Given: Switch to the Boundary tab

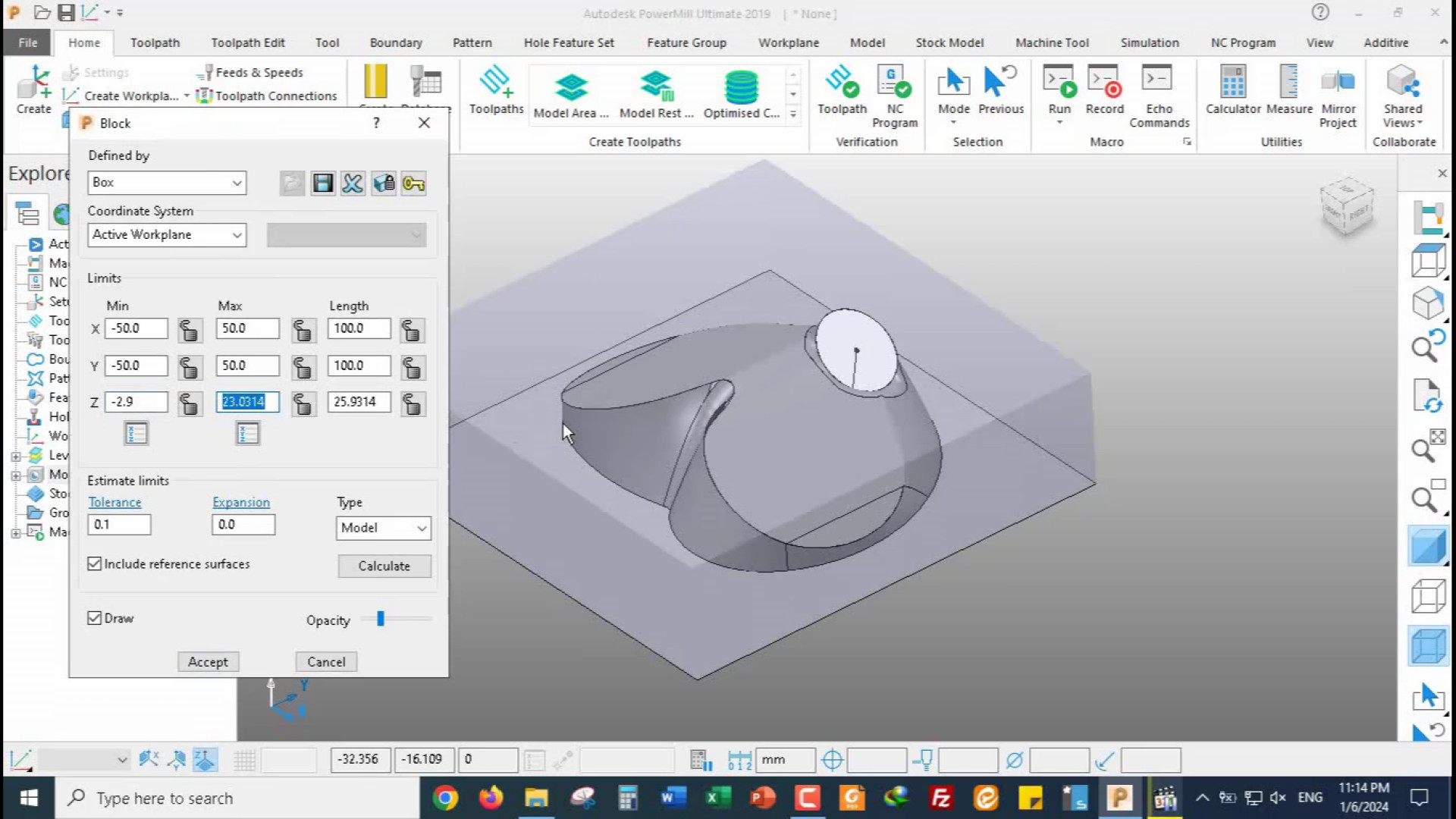Looking at the screenshot, I should tap(396, 42).
